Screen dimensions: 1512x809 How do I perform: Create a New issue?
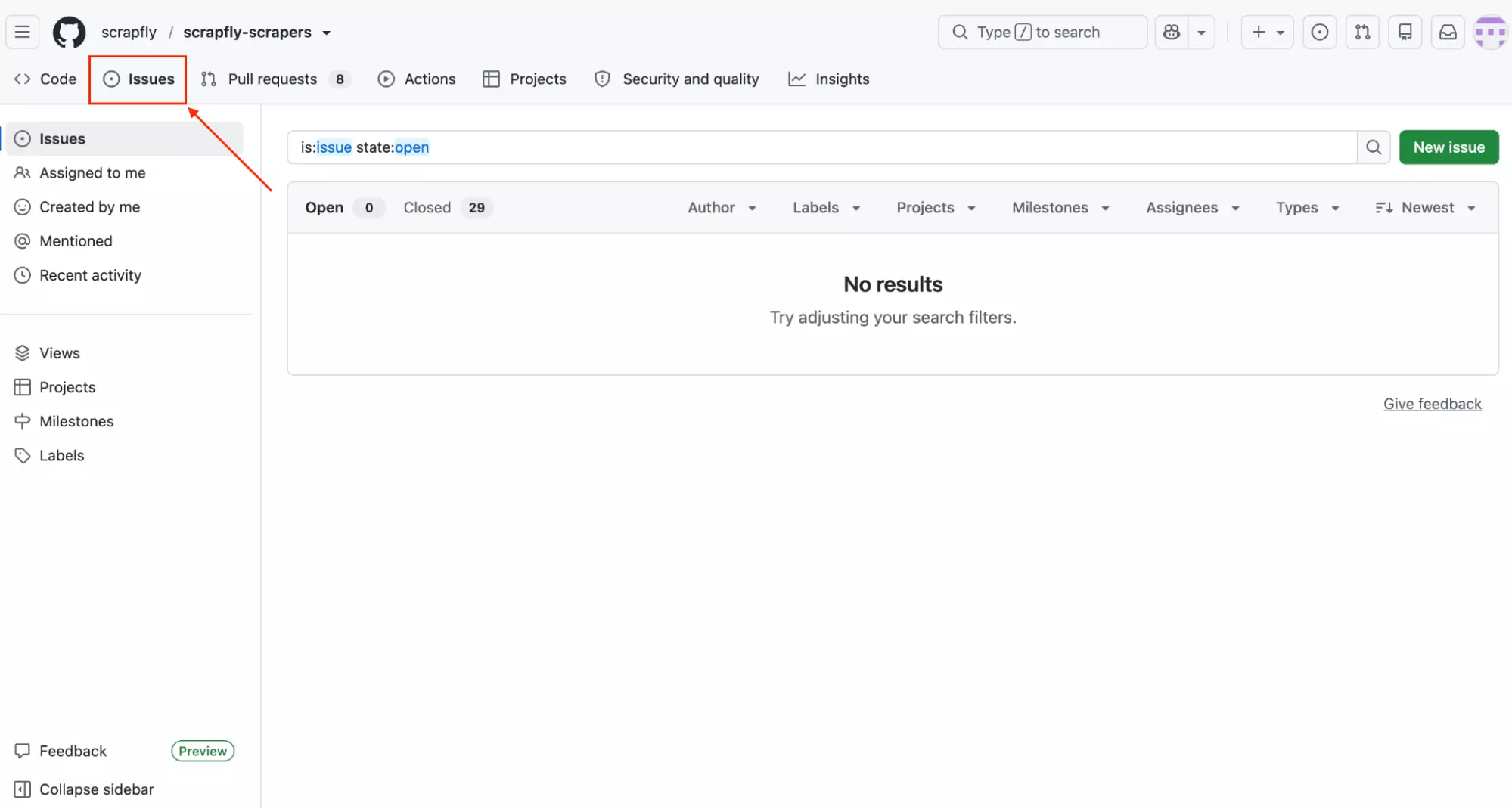point(1448,147)
